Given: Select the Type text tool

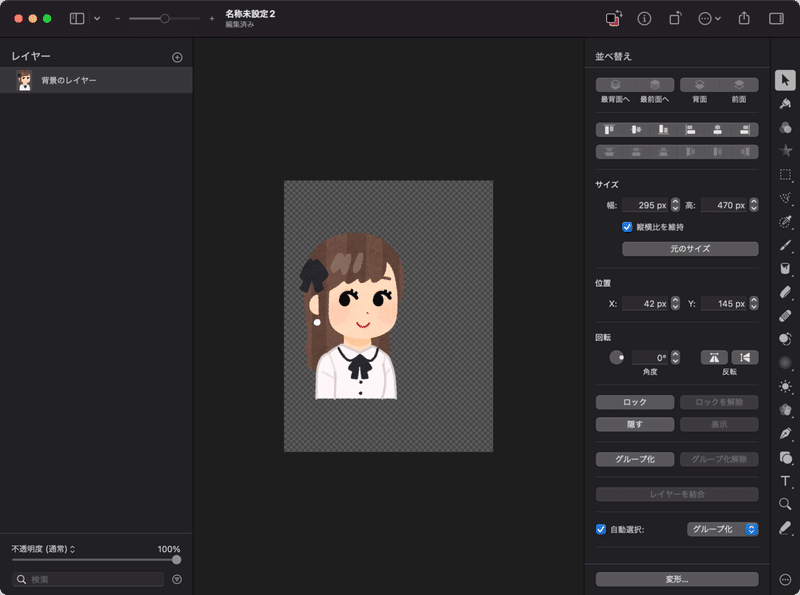Looking at the screenshot, I should [x=785, y=481].
